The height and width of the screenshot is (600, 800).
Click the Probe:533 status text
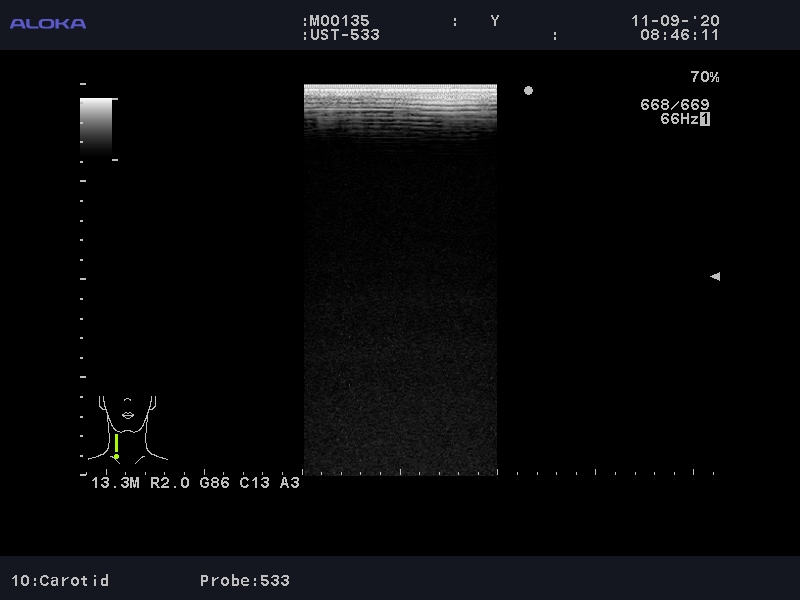pyautogui.click(x=245, y=580)
